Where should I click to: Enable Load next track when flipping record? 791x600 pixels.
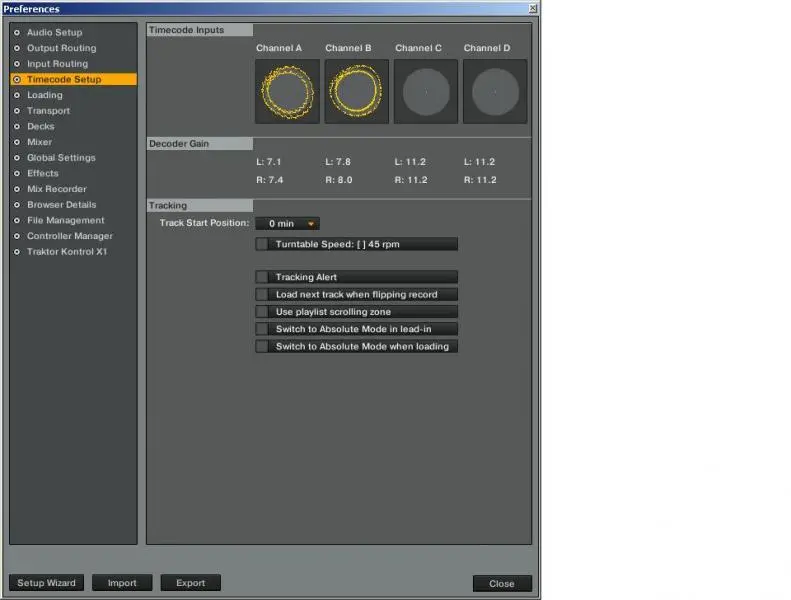pyautogui.click(x=263, y=294)
